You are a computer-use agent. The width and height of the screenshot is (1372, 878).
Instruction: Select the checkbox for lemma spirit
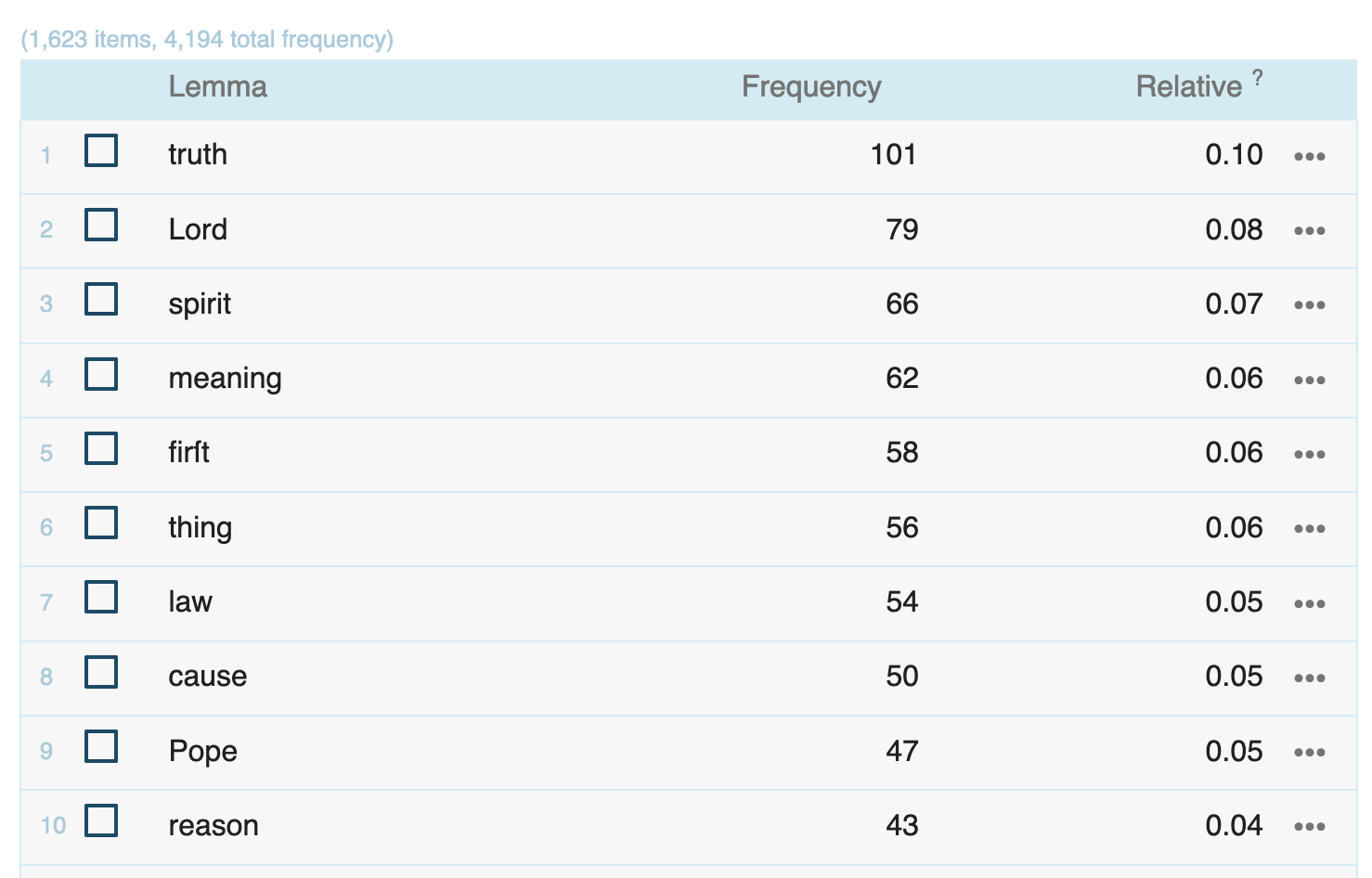click(101, 300)
